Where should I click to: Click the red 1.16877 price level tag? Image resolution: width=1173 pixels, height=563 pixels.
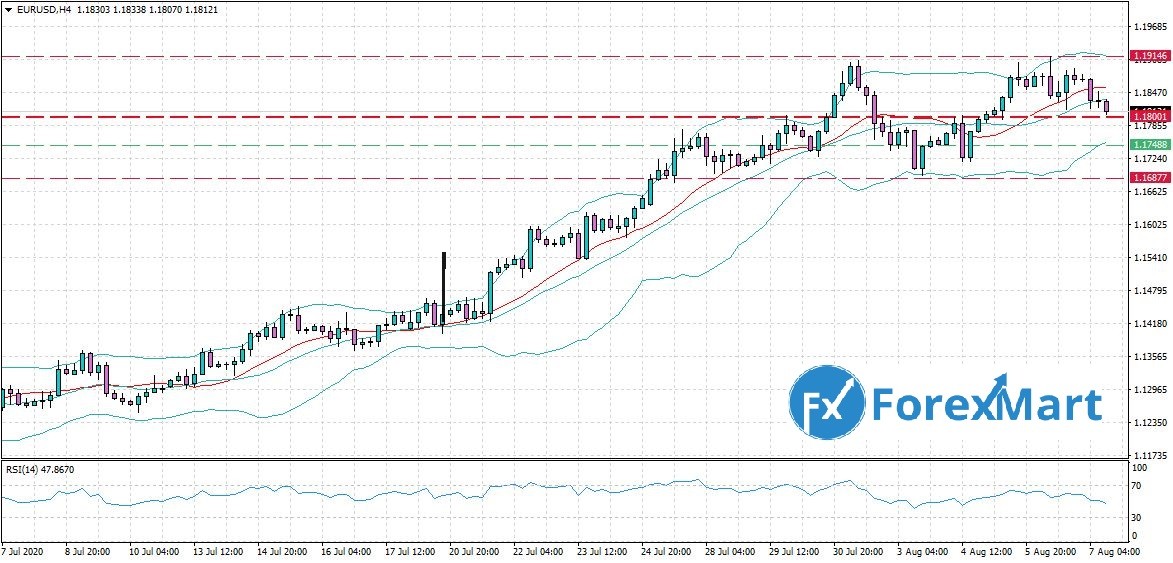1148,177
